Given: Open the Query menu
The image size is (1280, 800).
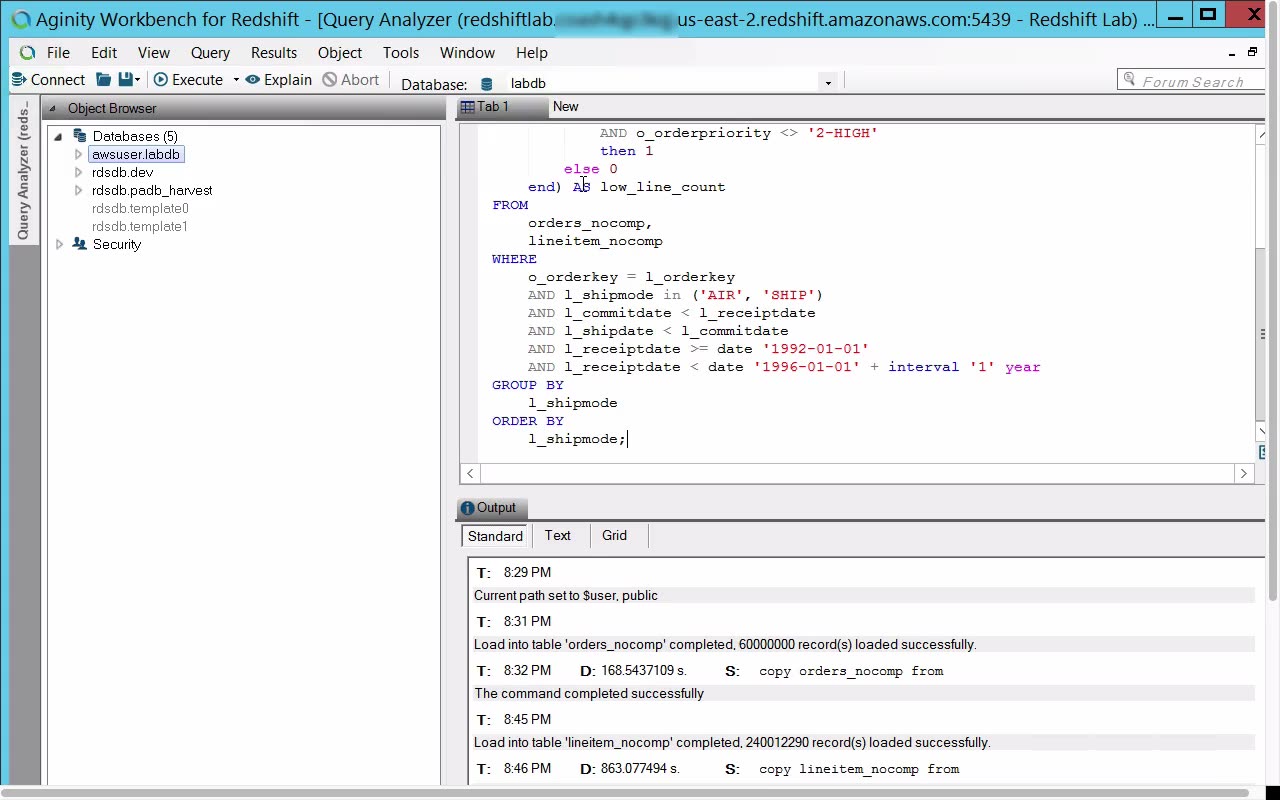Looking at the screenshot, I should pyautogui.click(x=210, y=53).
